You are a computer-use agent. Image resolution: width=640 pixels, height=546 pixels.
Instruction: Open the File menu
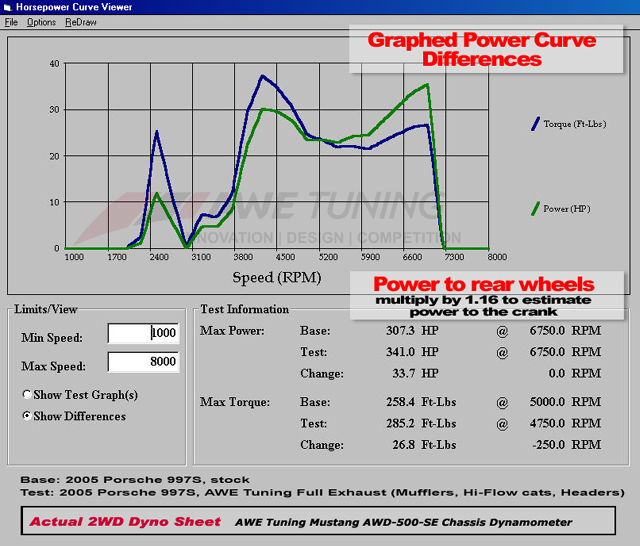pyautogui.click(x=11, y=22)
